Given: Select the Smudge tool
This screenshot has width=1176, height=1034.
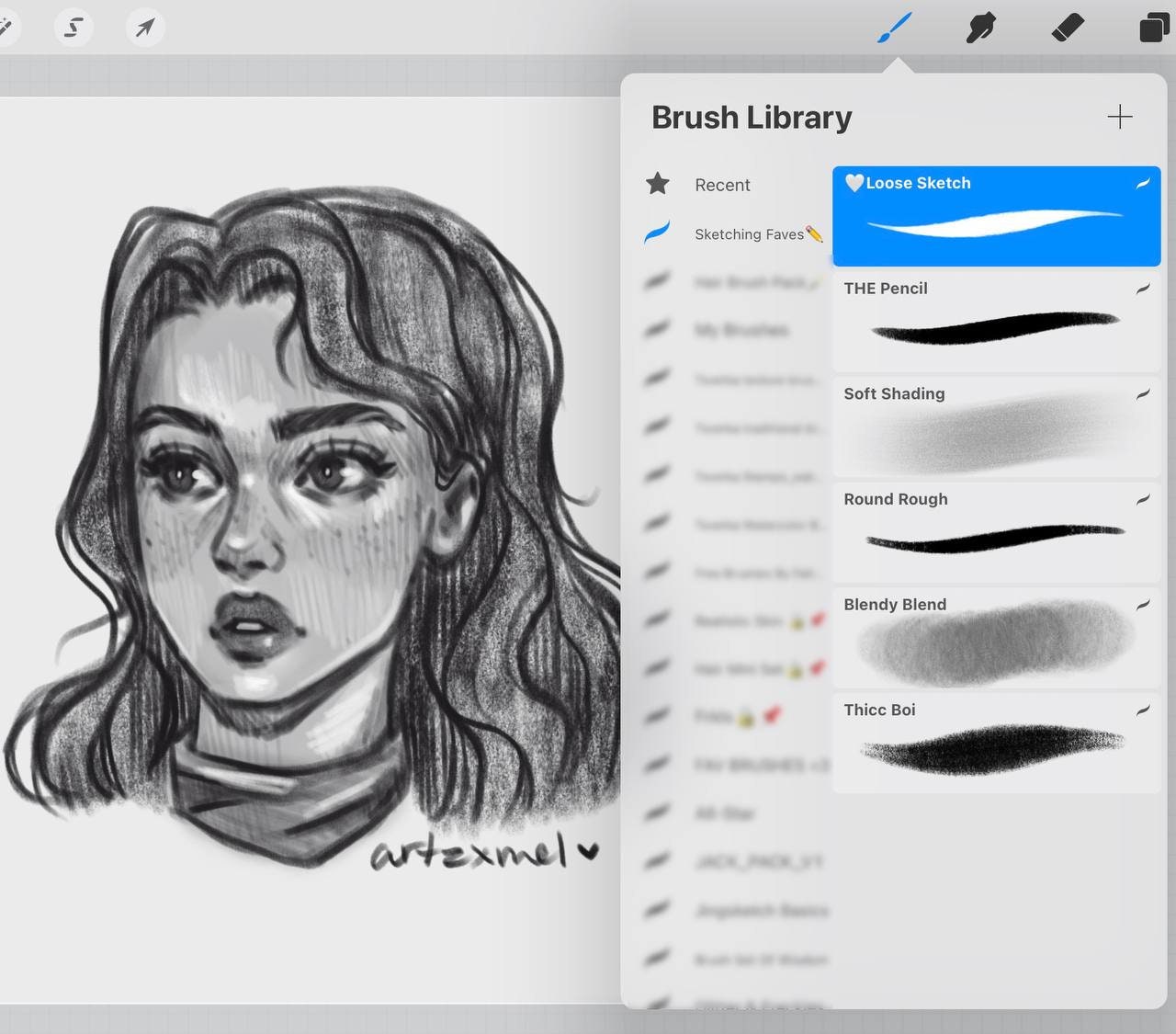Looking at the screenshot, I should pyautogui.click(x=980, y=28).
